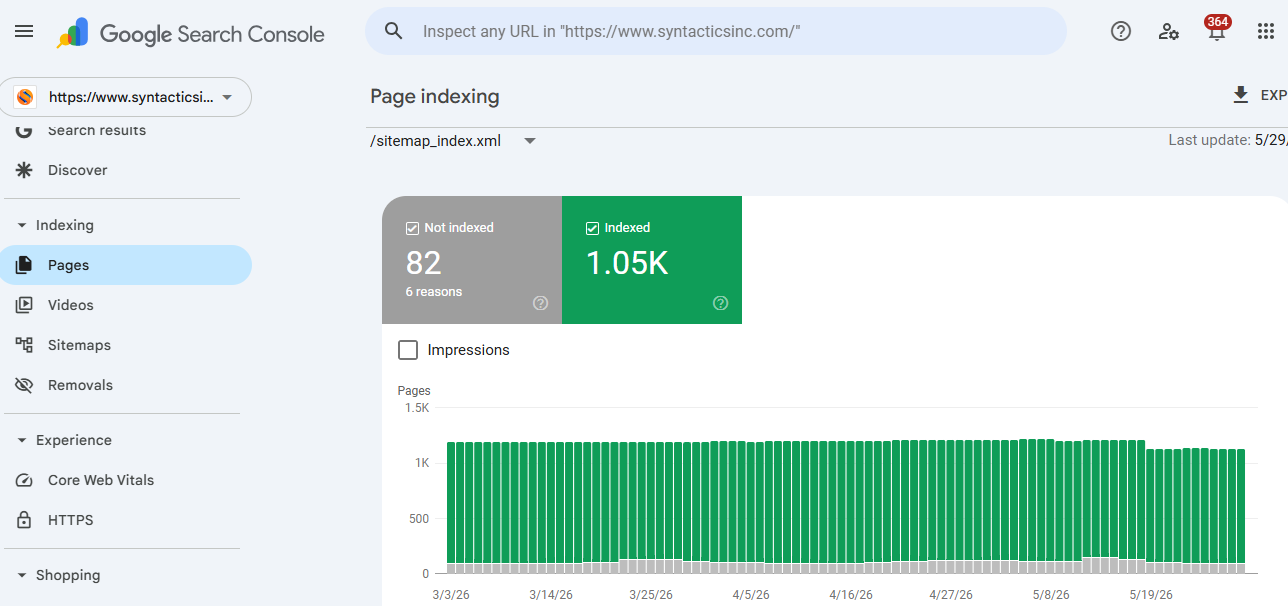1288x606 pixels.
Task: Click the 3/3/26 chart date label
Action: click(x=452, y=594)
